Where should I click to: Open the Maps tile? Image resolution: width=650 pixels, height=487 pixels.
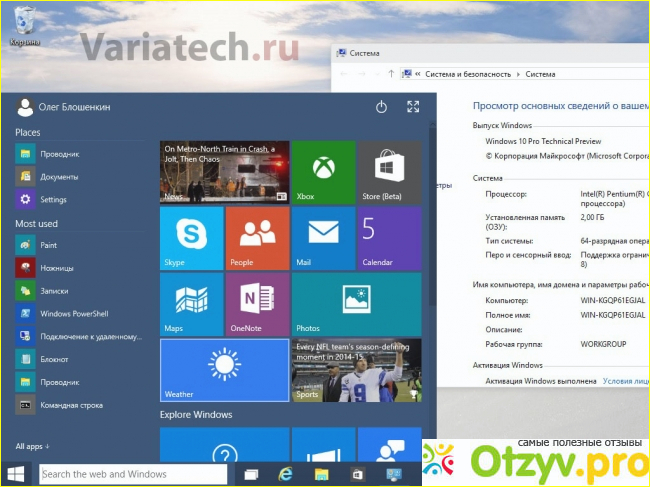(191, 304)
